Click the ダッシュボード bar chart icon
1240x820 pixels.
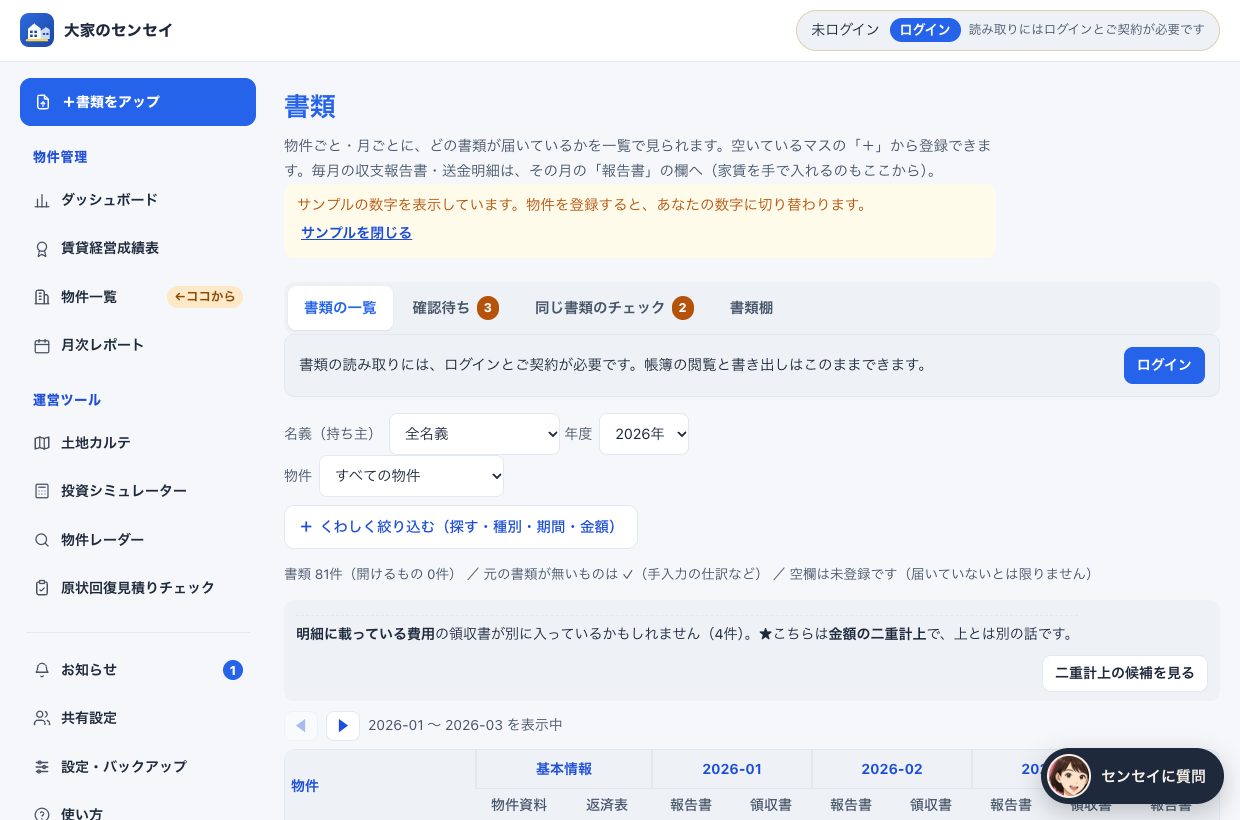42,200
